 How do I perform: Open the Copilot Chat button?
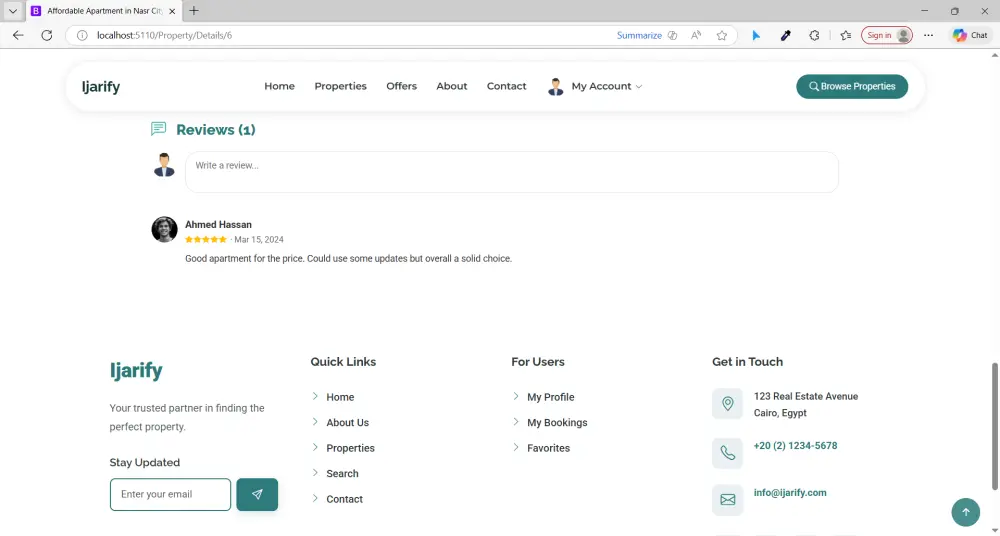(x=971, y=35)
